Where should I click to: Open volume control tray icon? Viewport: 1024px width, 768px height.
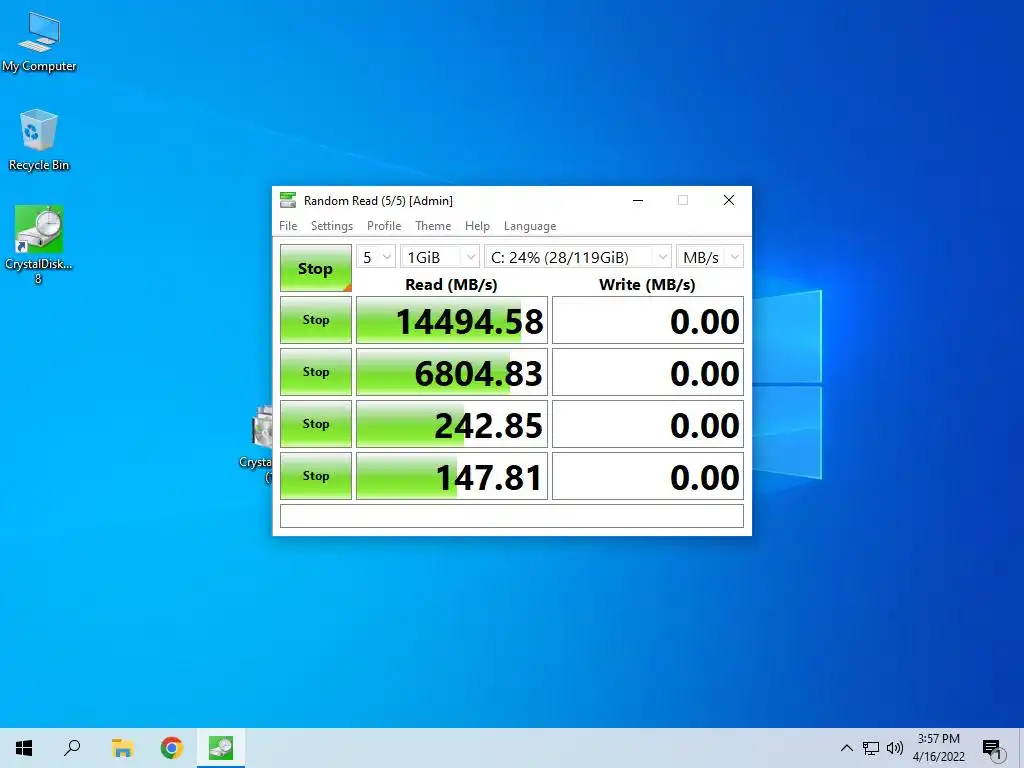click(895, 748)
